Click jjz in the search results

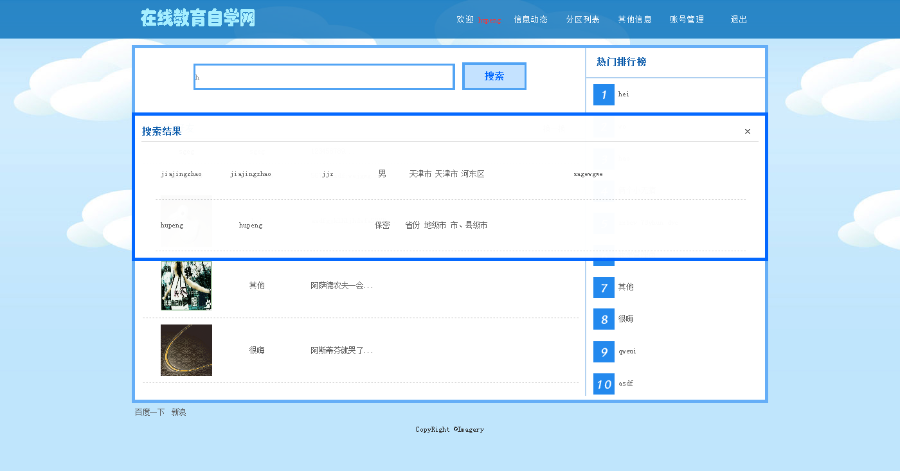coord(328,174)
